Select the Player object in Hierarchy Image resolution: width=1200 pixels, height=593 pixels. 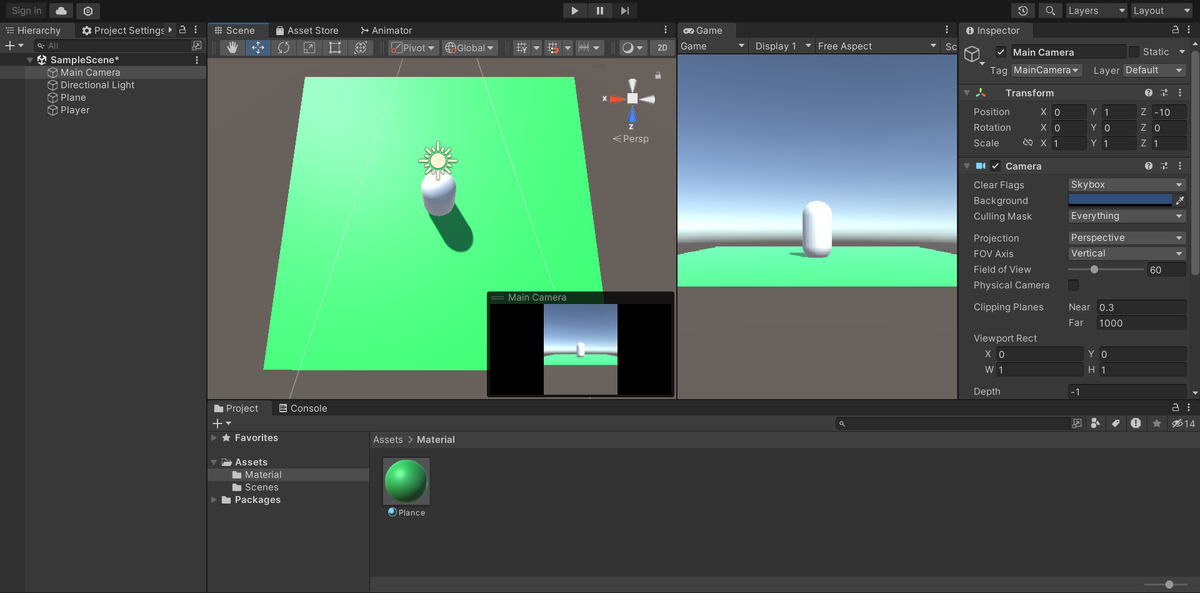(75, 110)
